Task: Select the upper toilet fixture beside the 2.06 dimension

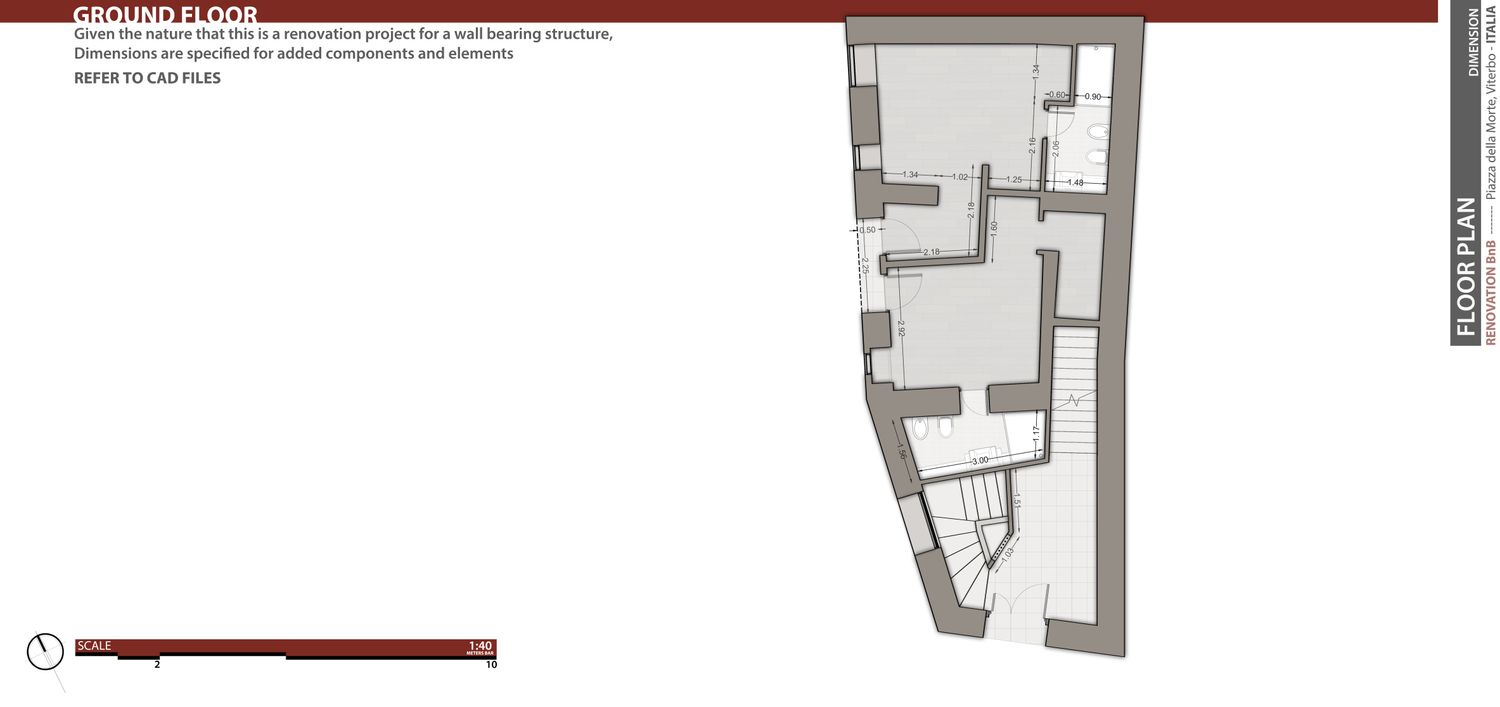Action: (1096, 132)
